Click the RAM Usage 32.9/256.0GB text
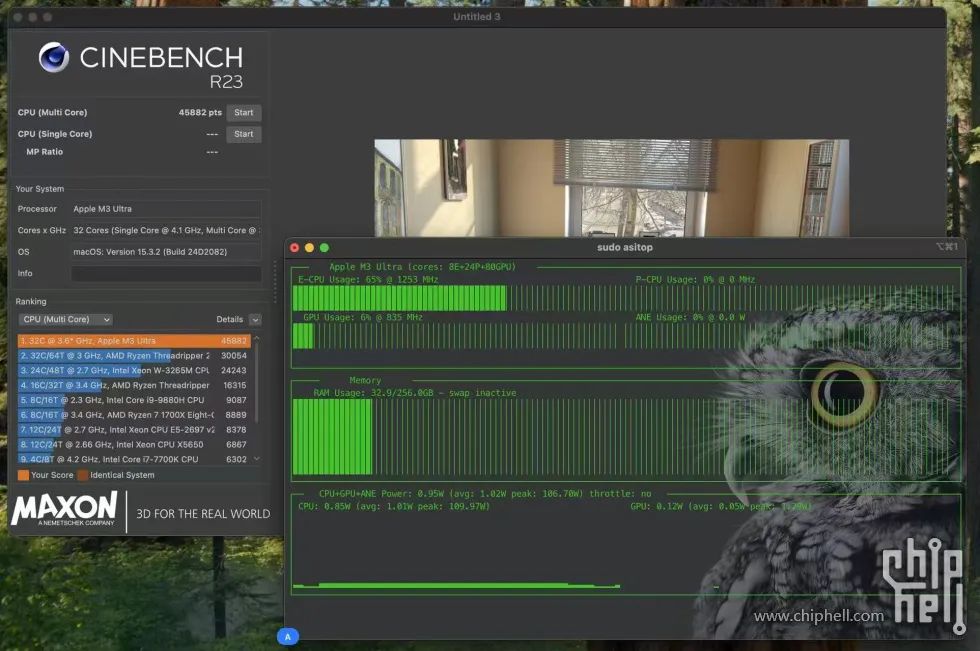 [x=415, y=393]
